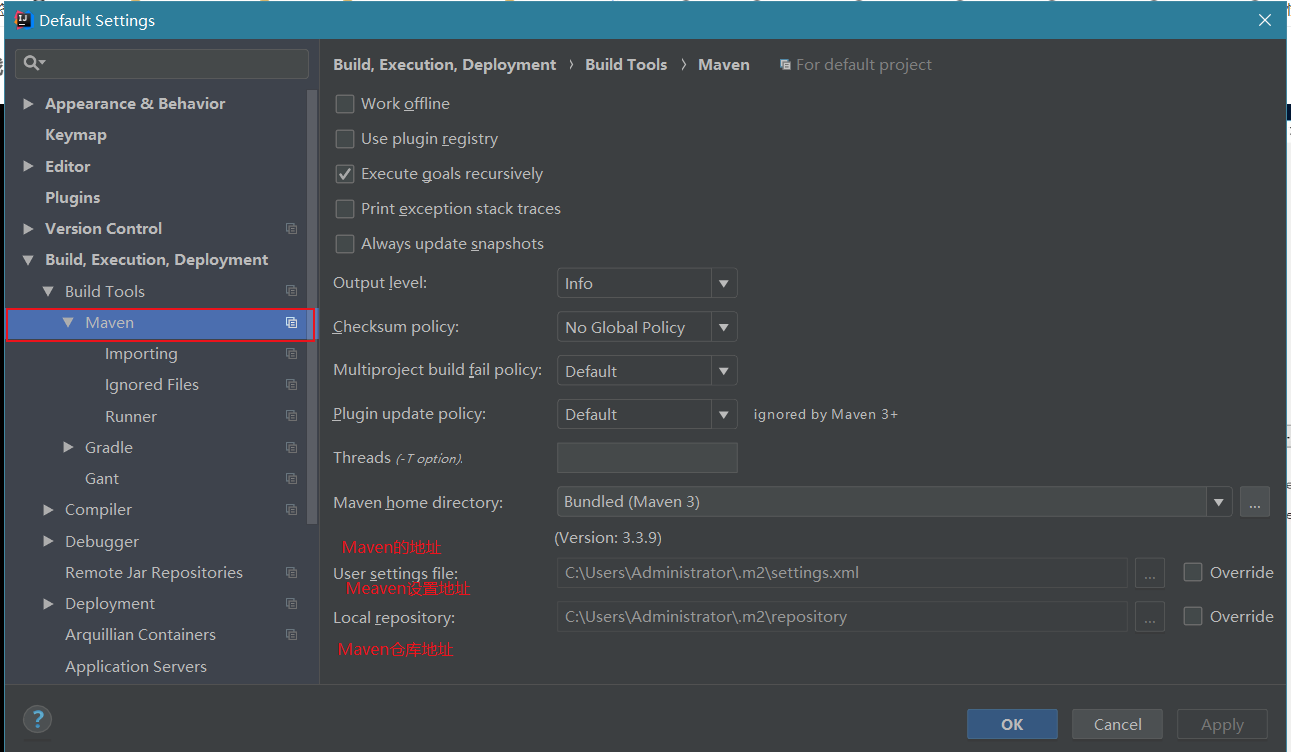Enable Always update snapshots
This screenshot has width=1291, height=752.
point(345,244)
